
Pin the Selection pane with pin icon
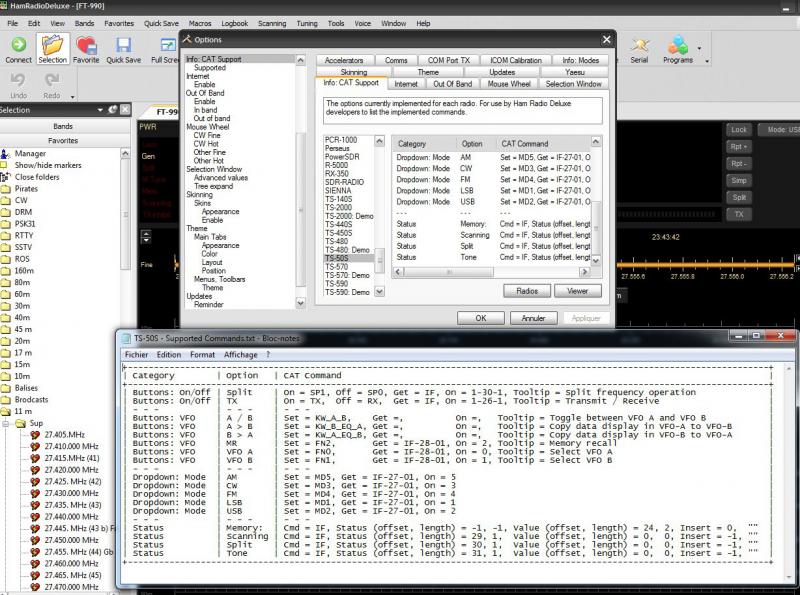tap(112, 110)
